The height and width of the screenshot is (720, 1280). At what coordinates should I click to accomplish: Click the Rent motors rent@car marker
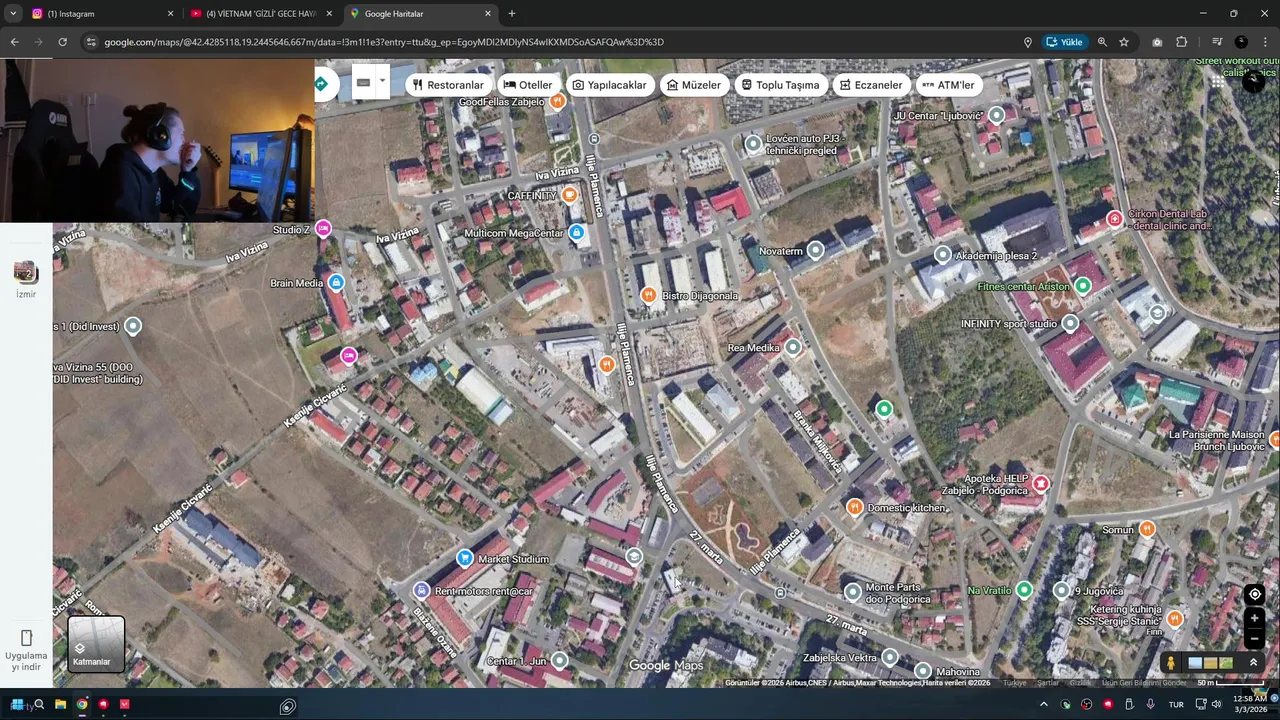click(421, 591)
